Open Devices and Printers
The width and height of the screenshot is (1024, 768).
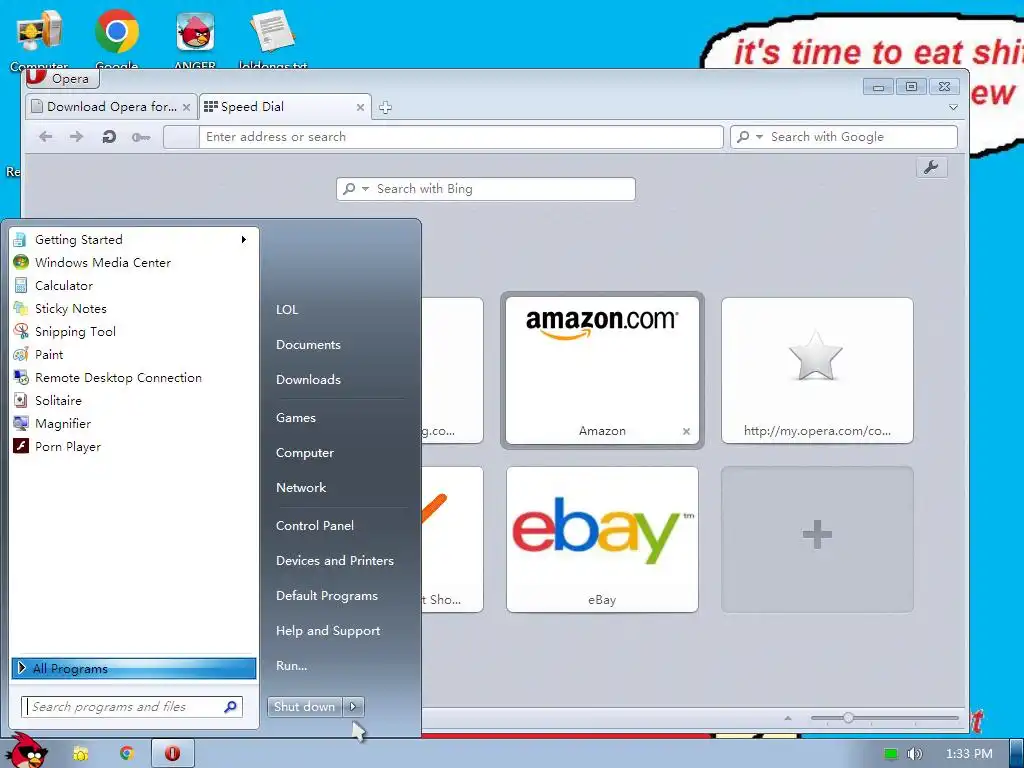334,561
